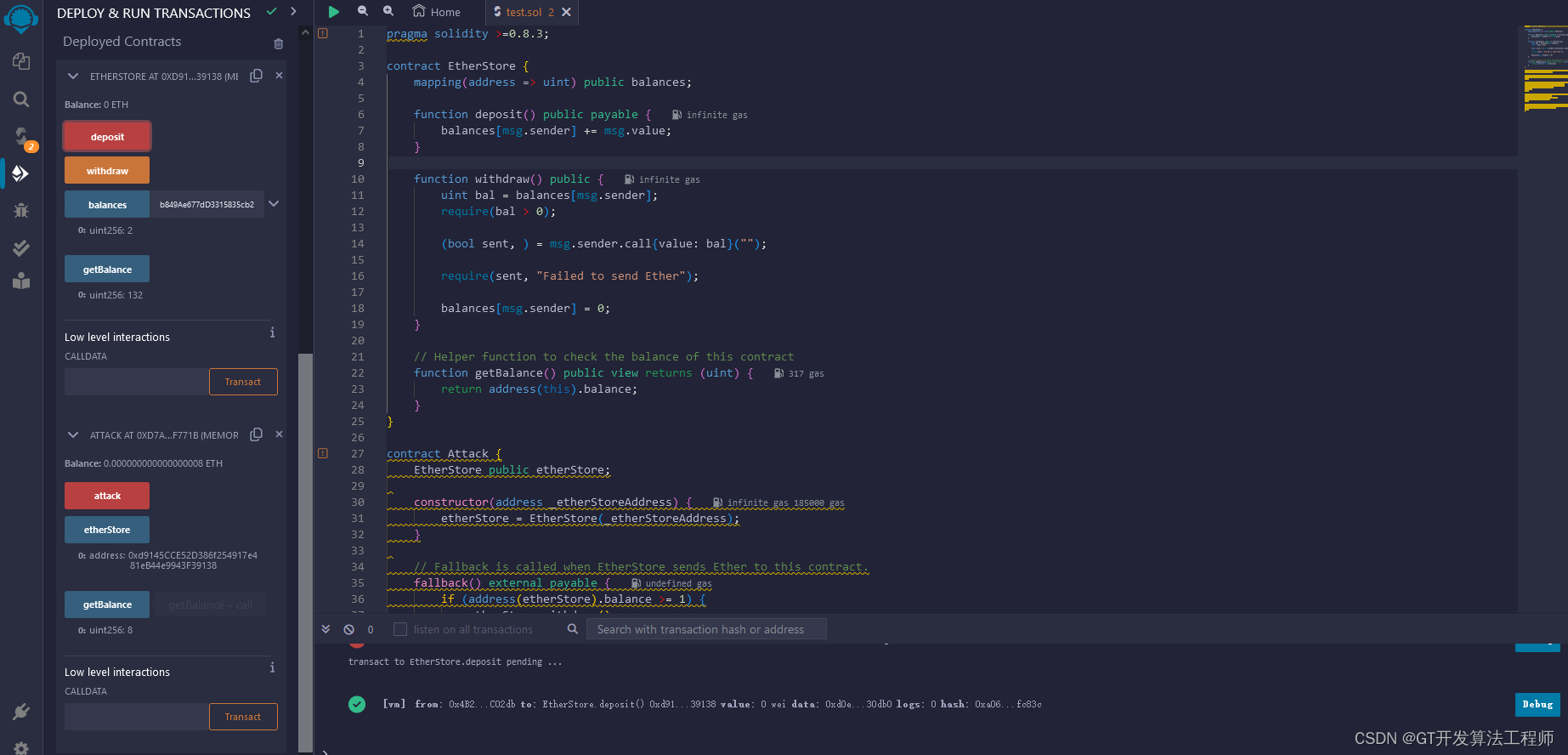Open the Solidity compiler sidebar icon
Image resolution: width=1568 pixels, height=755 pixels.
click(x=21, y=136)
